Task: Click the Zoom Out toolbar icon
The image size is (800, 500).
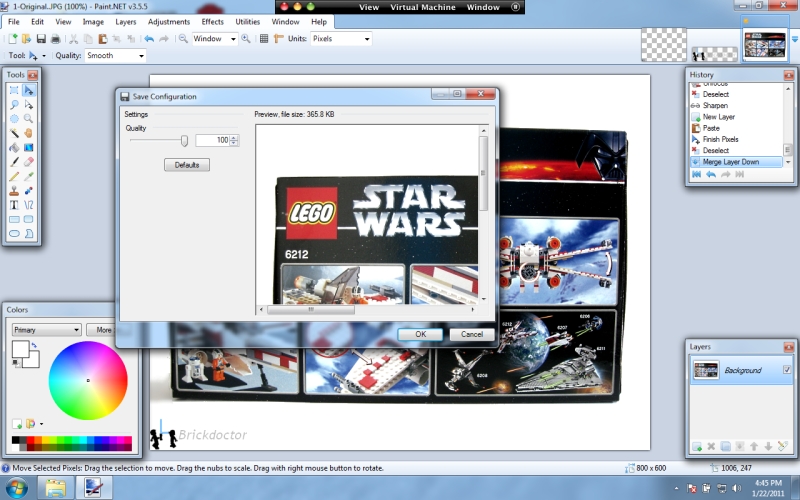Action: [x=183, y=39]
